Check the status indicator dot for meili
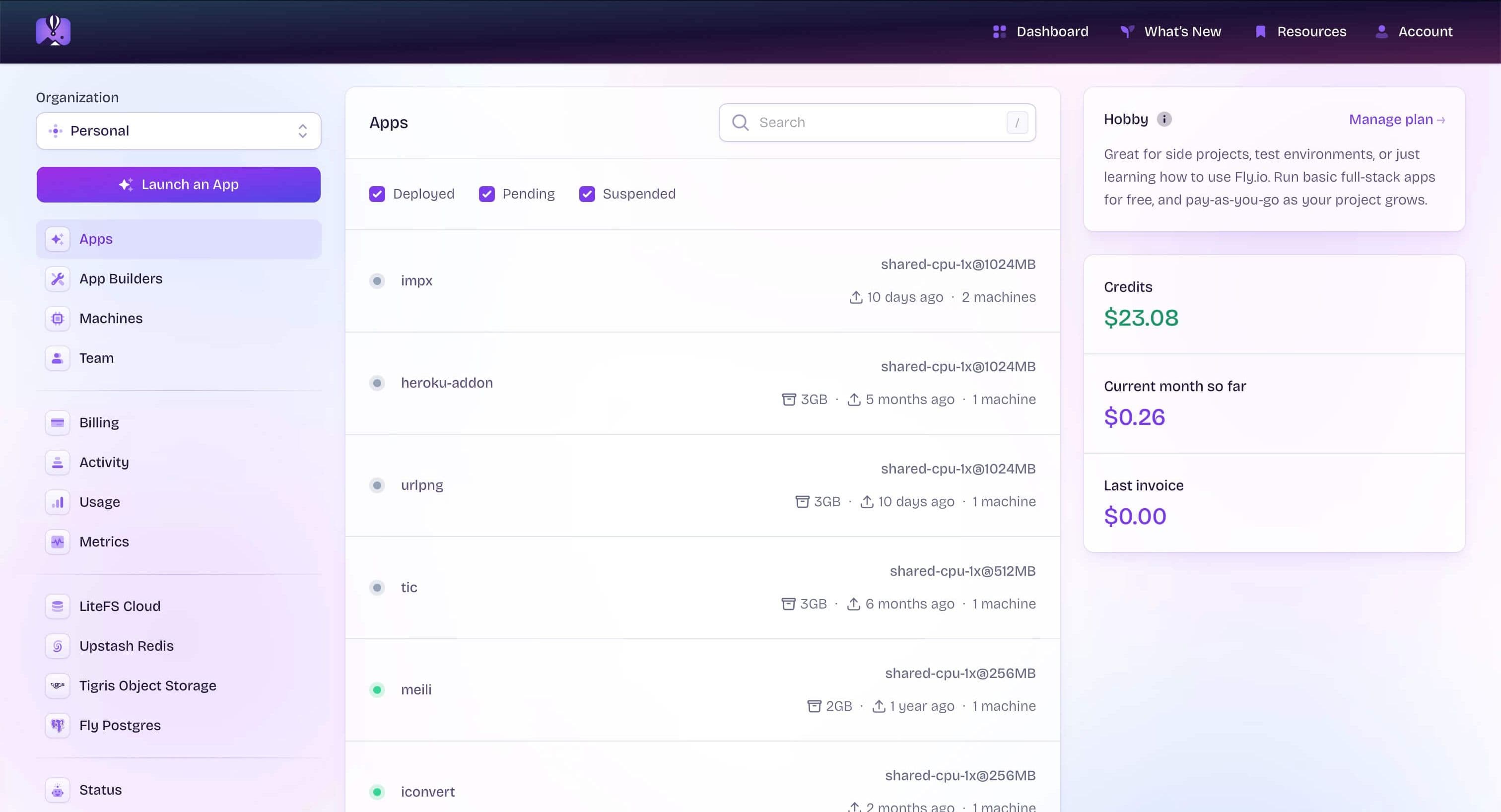The width and height of the screenshot is (1501, 812). tap(378, 690)
